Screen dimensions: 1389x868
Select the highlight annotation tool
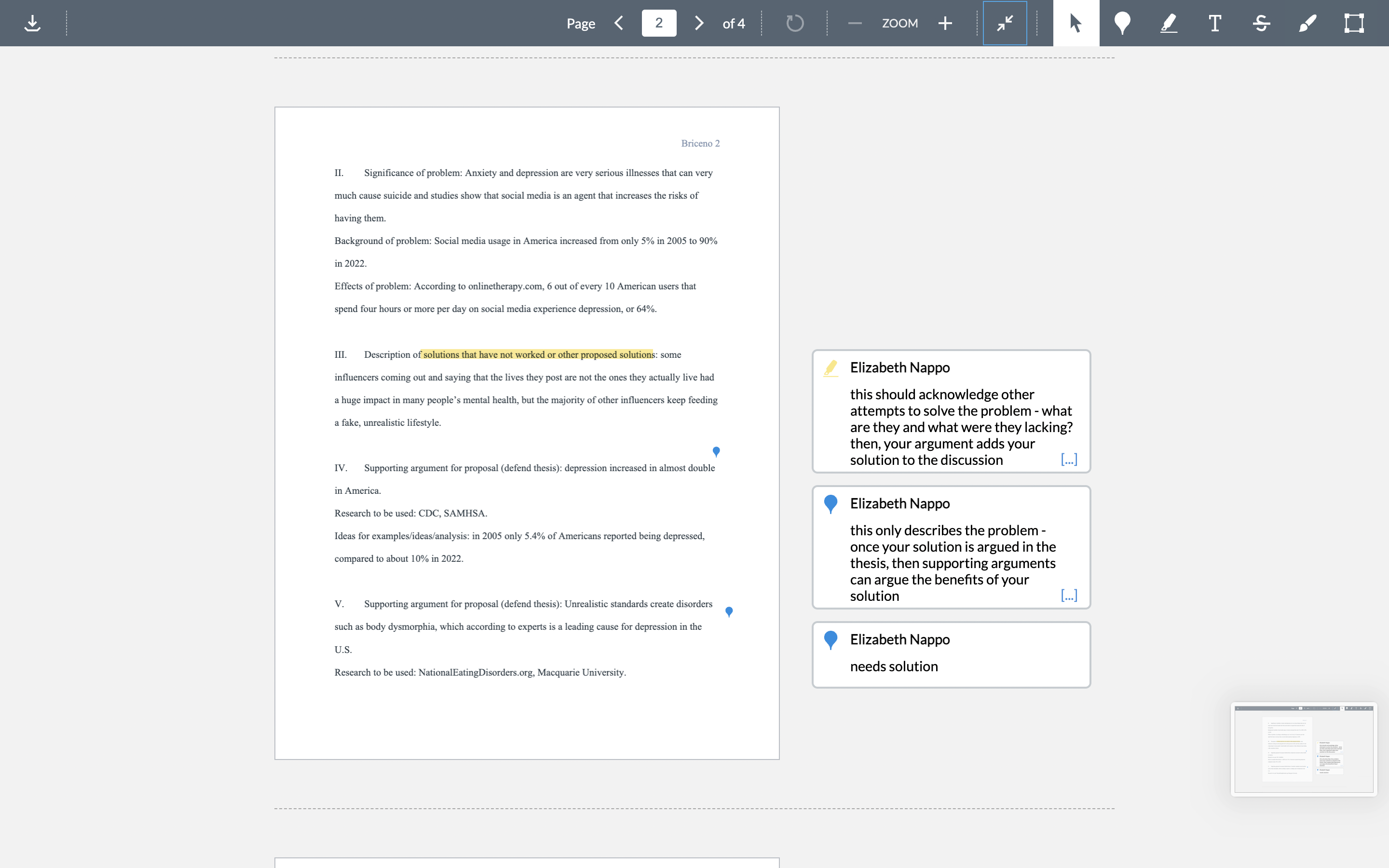click(x=1169, y=23)
